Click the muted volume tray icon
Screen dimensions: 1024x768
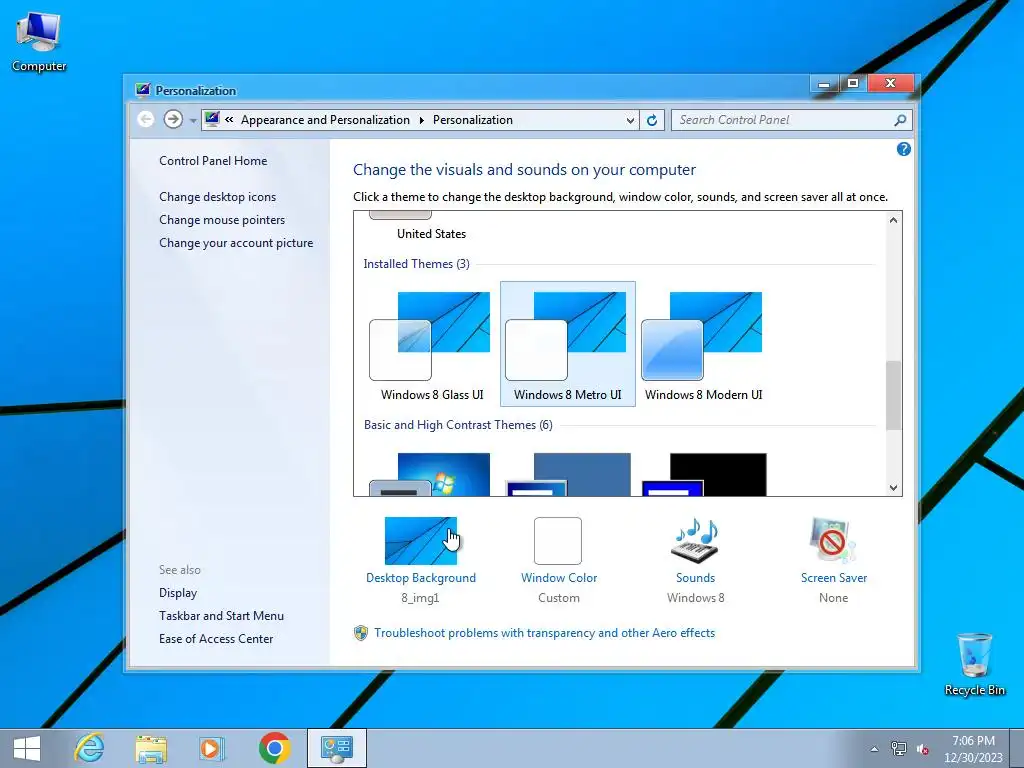coord(923,749)
